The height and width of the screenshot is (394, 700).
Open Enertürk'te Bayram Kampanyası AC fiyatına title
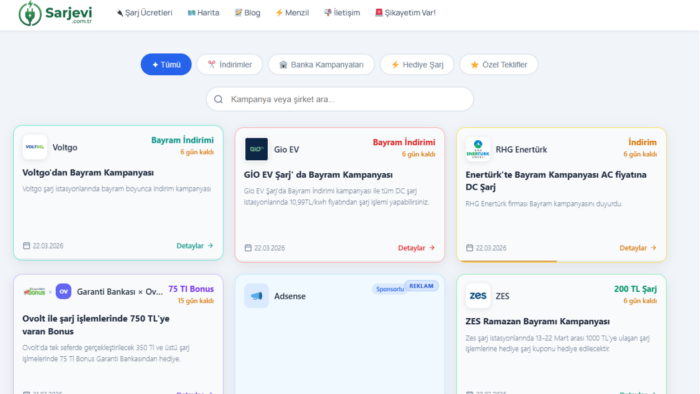point(556,181)
